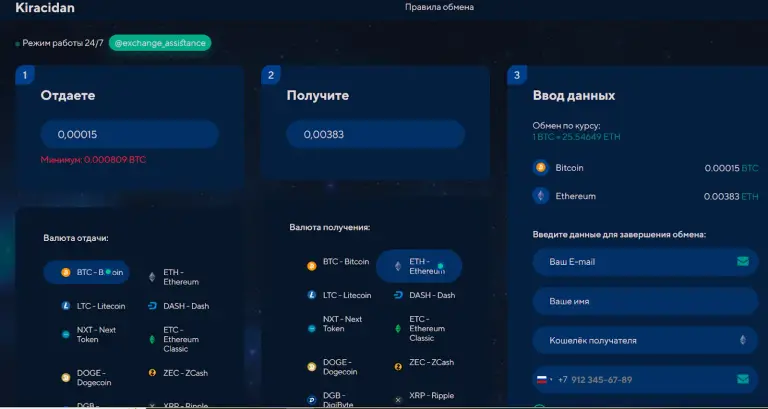Choose NXT - Next Token as give currency
The image size is (768, 409).
coord(91,335)
